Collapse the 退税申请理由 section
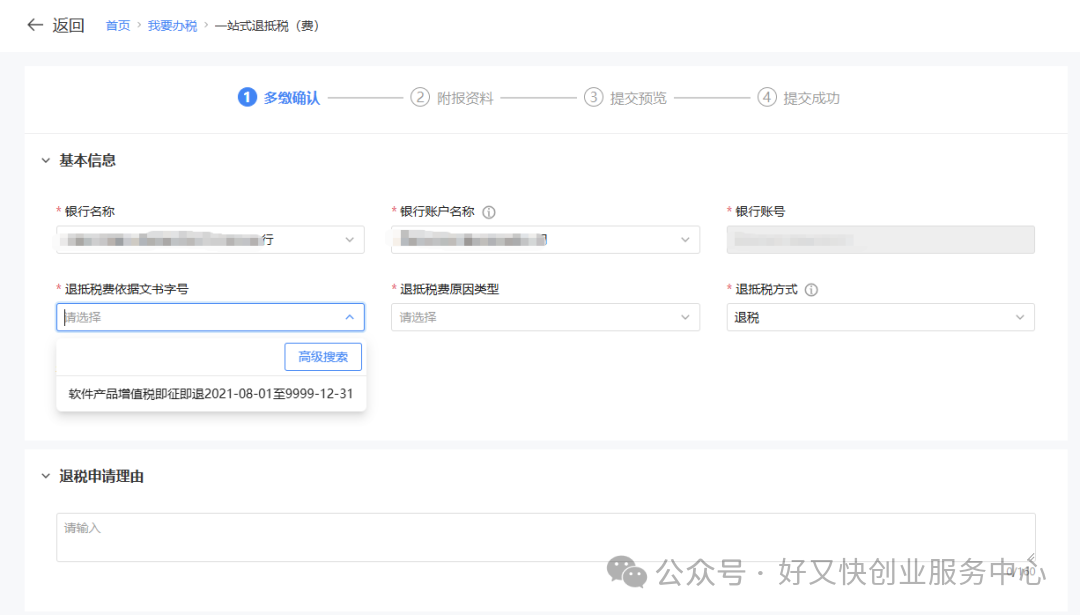The width and height of the screenshot is (1080, 615). (x=45, y=476)
